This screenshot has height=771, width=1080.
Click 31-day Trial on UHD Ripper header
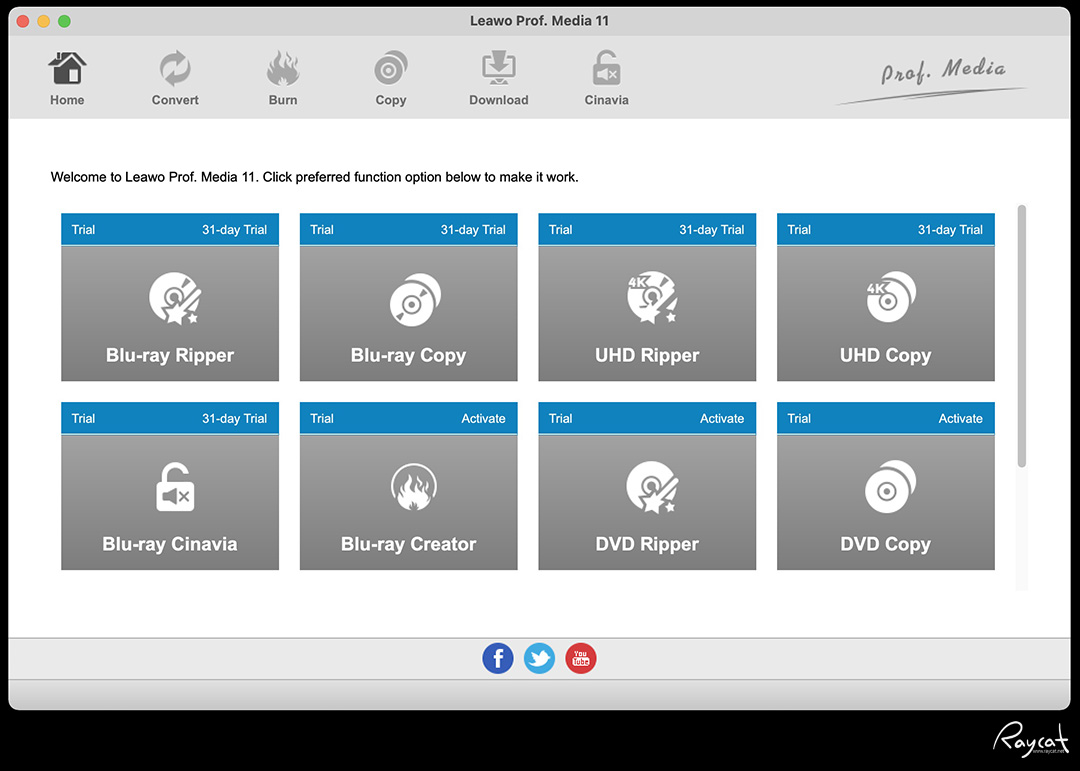pyautogui.click(x=712, y=229)
